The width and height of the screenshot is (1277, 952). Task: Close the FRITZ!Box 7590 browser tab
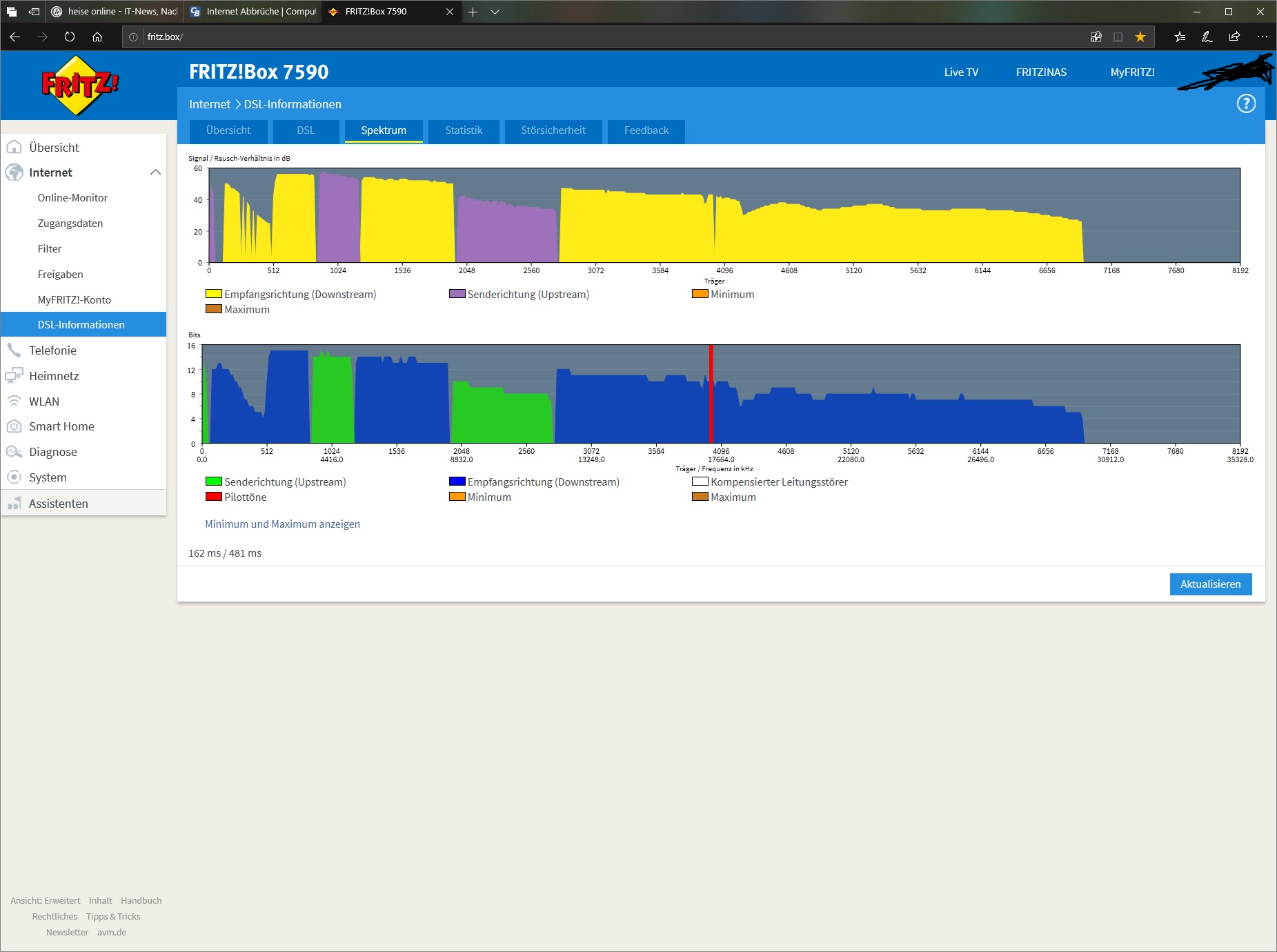[450, 12]
